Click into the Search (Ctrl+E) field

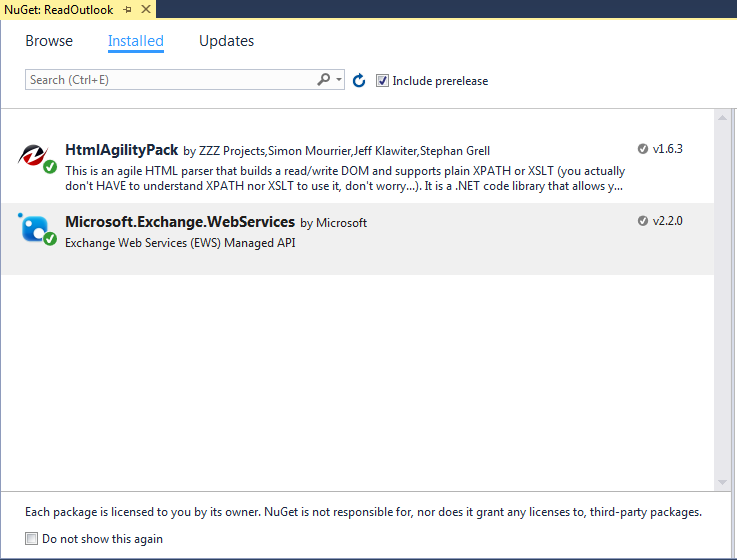pyautogui.click(x=172, y=79)
